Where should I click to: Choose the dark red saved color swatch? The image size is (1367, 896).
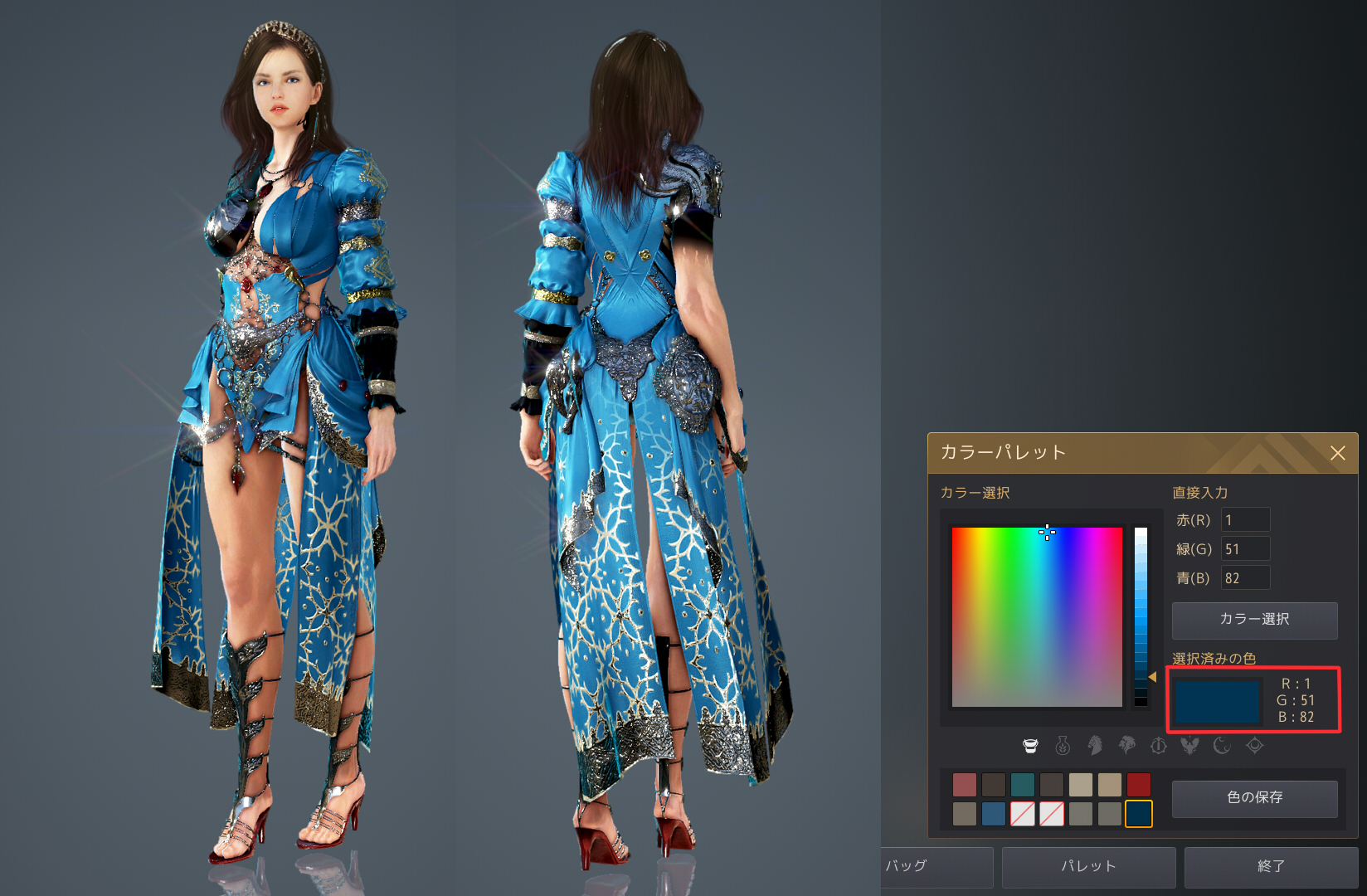pyautogui.click(x=1139, y=785)
